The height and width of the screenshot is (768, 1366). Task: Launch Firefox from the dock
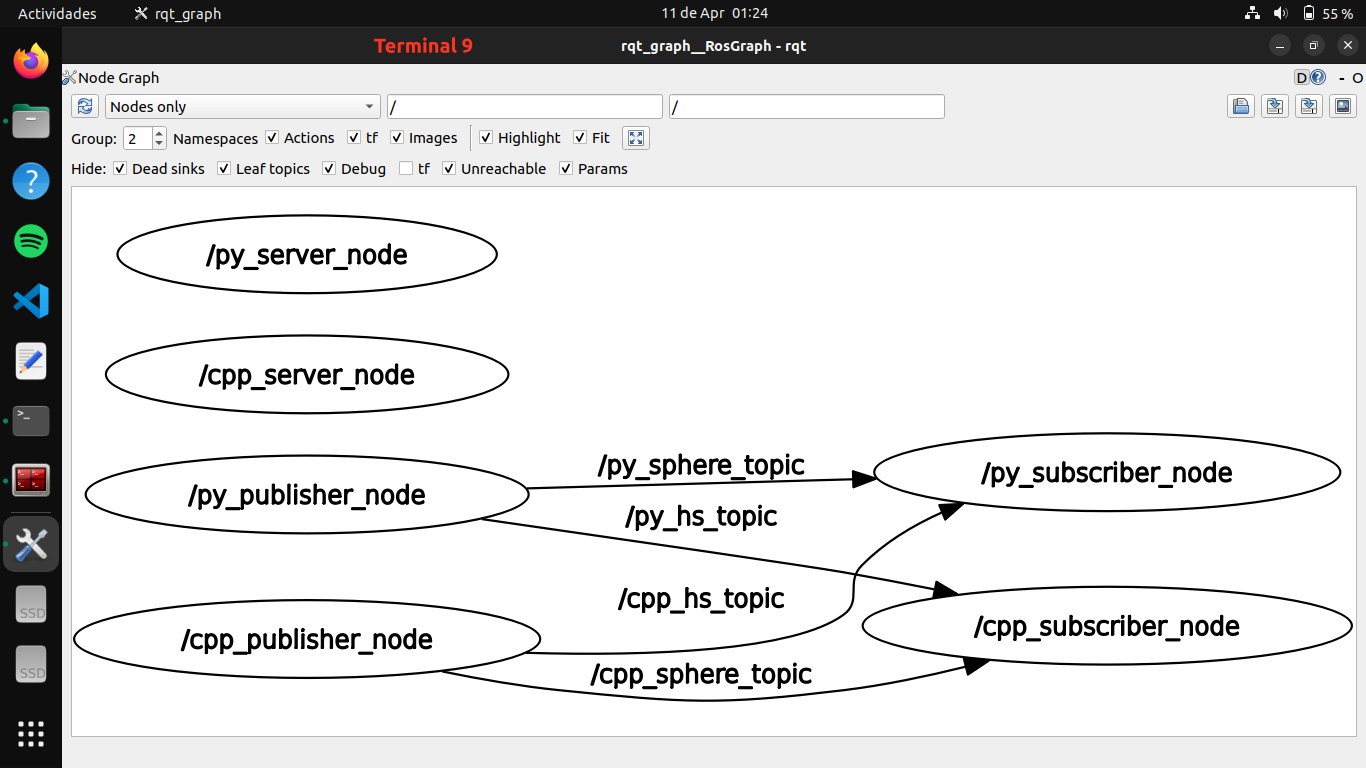click(x=31, y=62)
